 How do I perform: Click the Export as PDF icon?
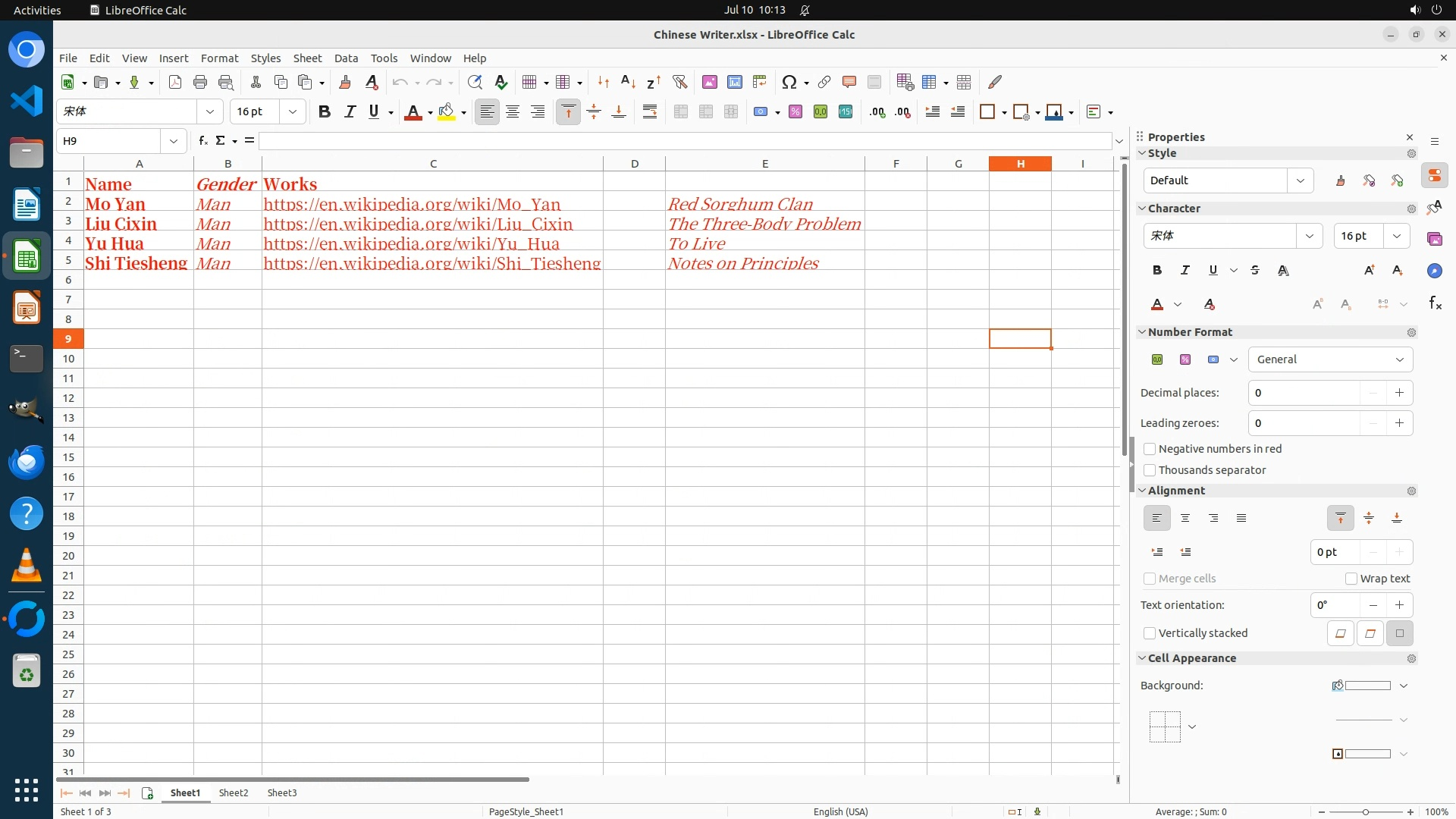coord(175,82)
